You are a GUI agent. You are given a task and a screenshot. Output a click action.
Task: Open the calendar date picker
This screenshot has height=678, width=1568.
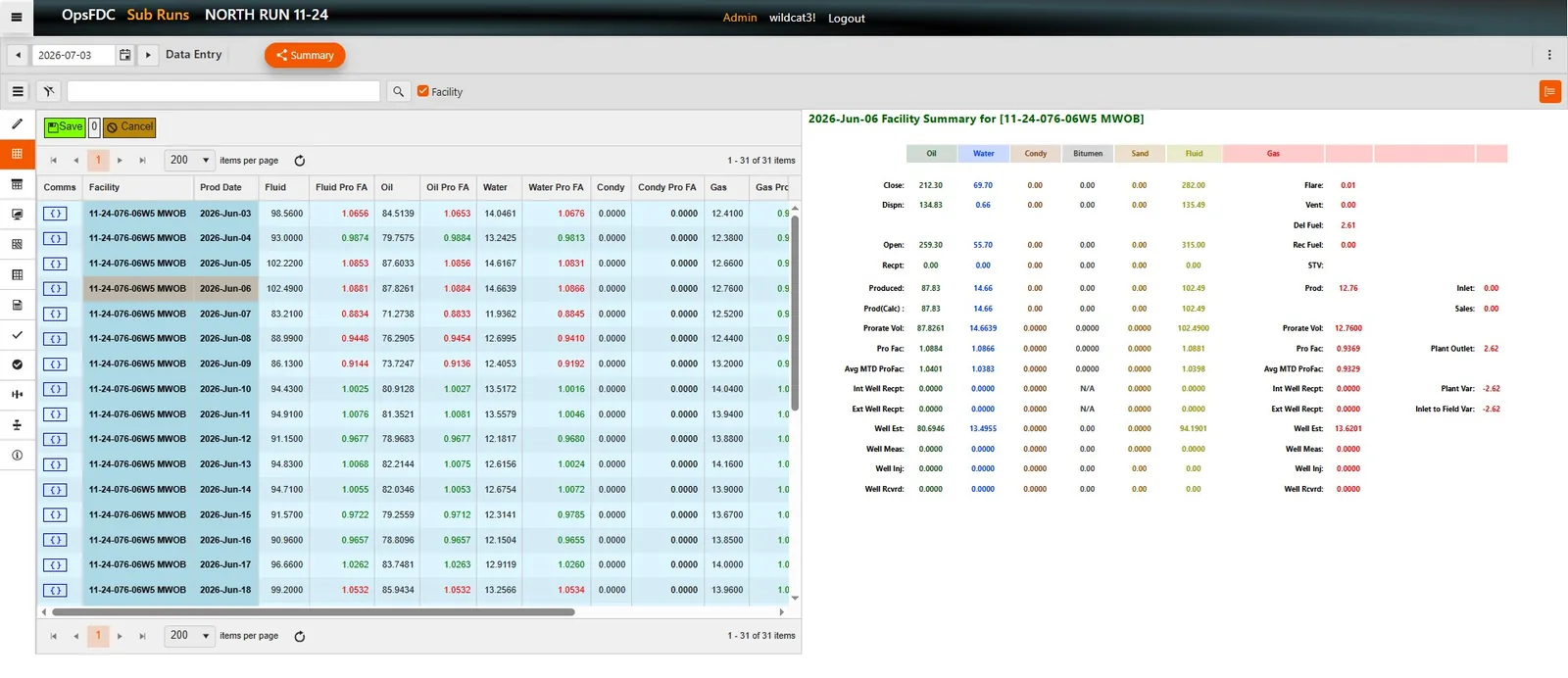(124, 55)
